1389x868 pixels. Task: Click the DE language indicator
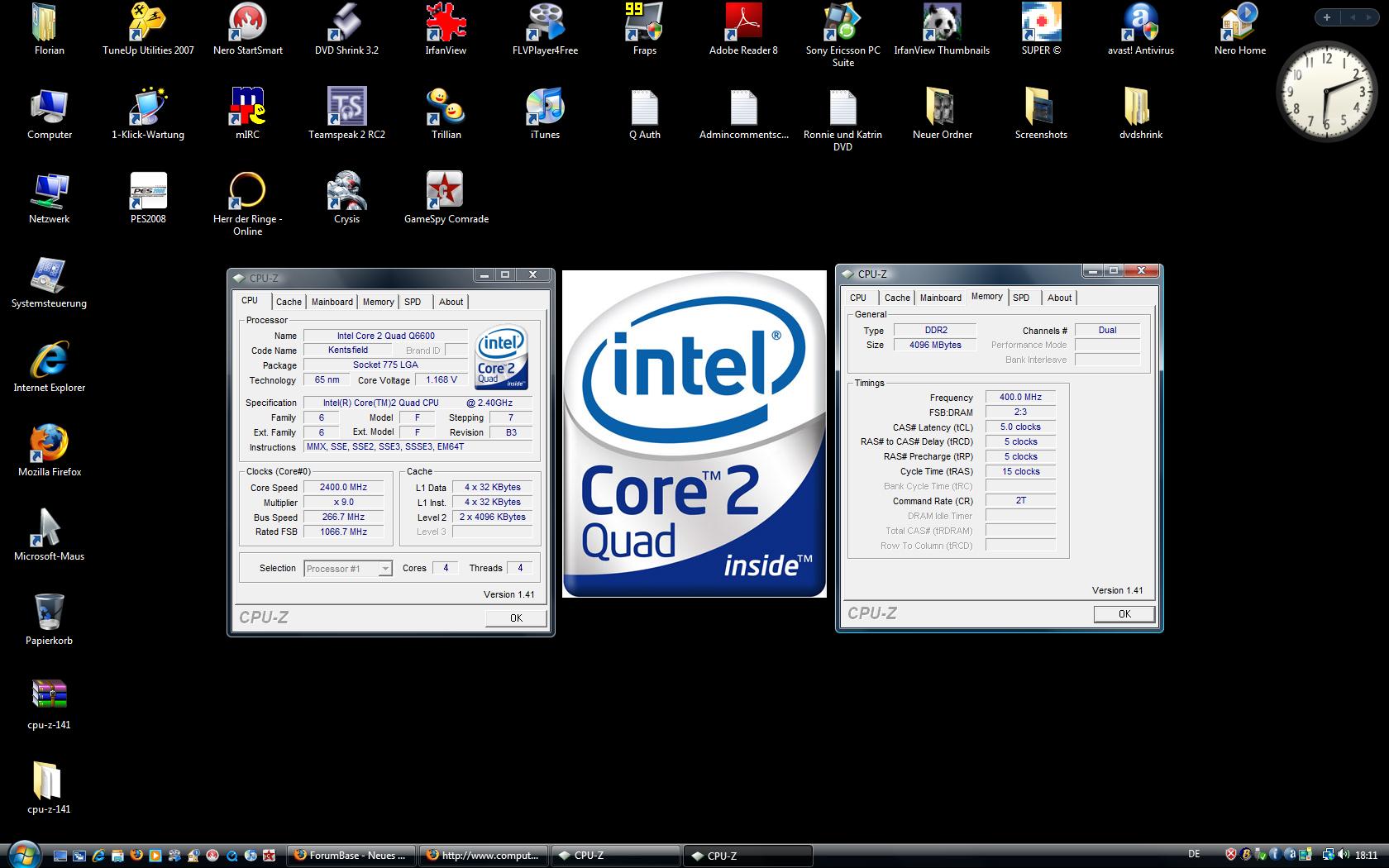point(1194,854)
